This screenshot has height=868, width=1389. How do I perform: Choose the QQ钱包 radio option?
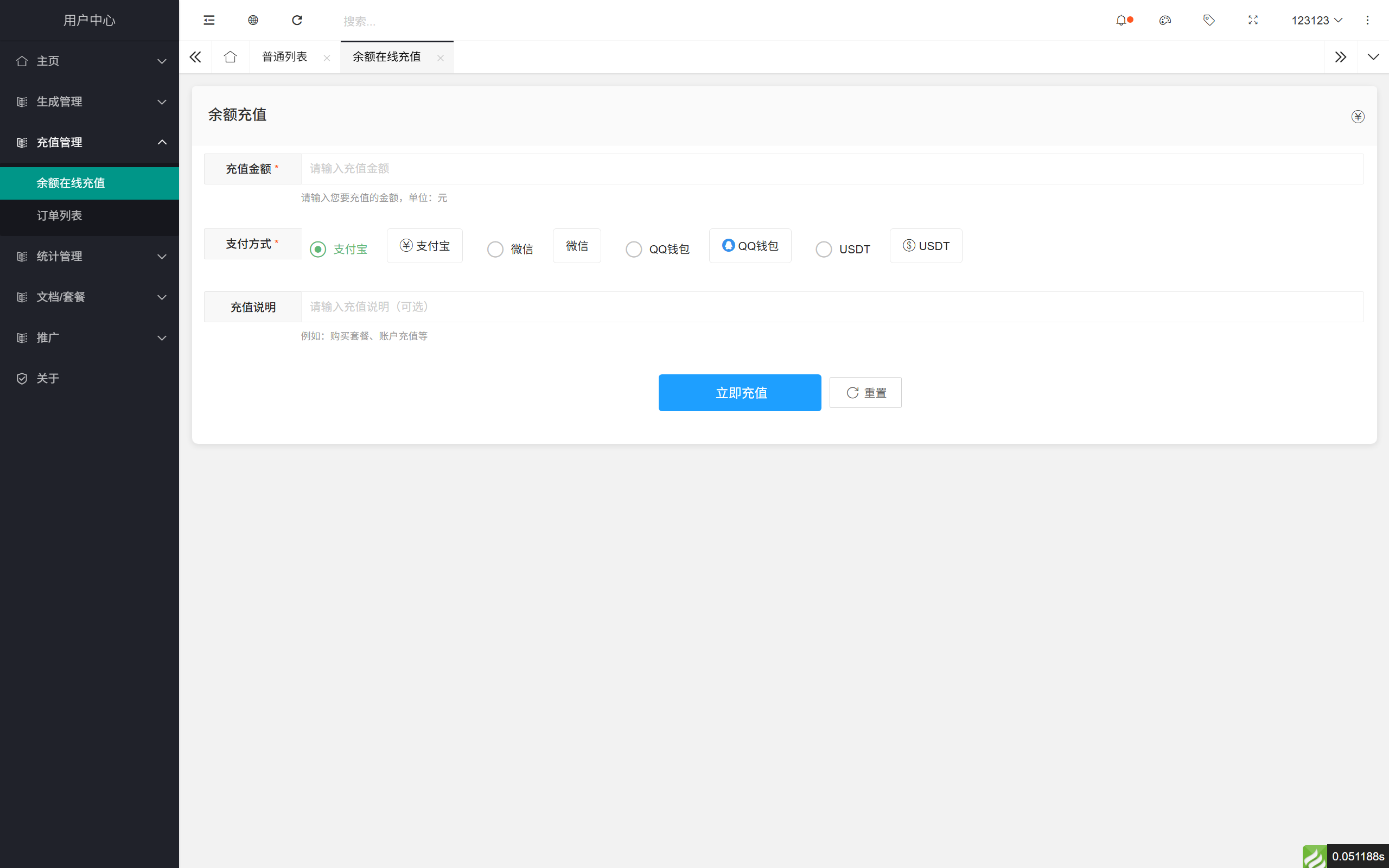coord(634,249)
